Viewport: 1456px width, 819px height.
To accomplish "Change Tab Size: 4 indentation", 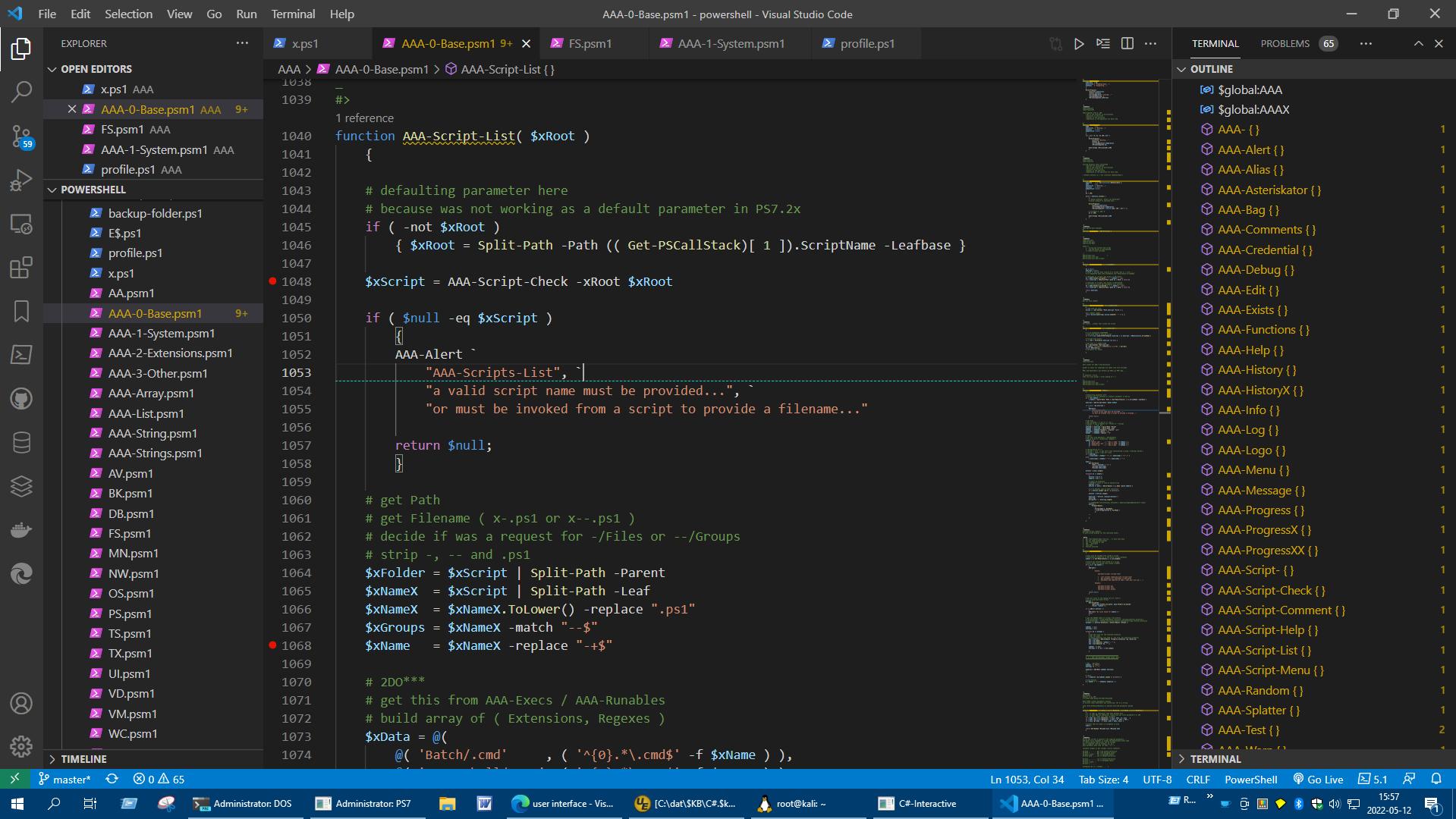I will tap(1103, 780).
